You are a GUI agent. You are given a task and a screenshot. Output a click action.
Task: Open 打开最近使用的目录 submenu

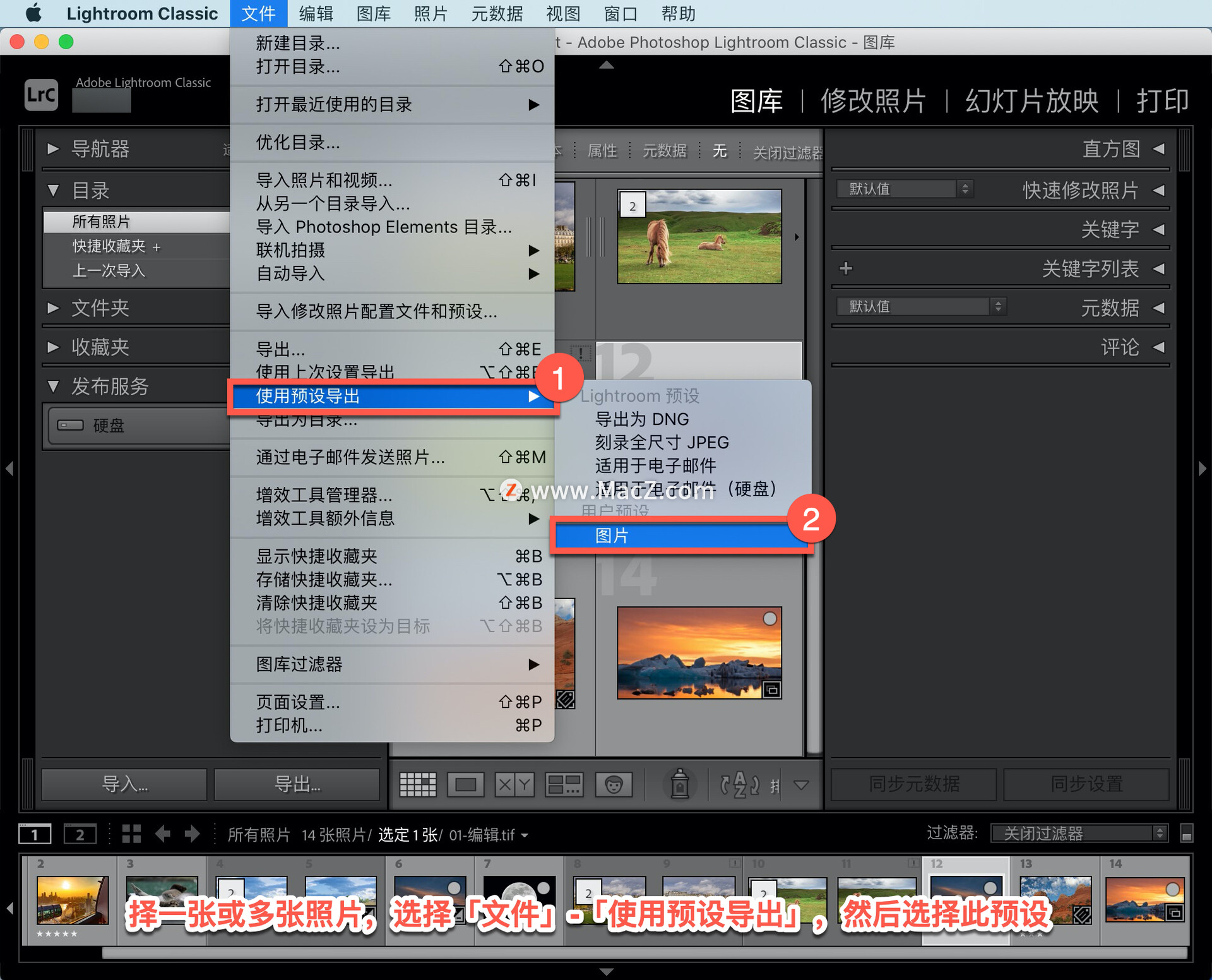[393, 104]
